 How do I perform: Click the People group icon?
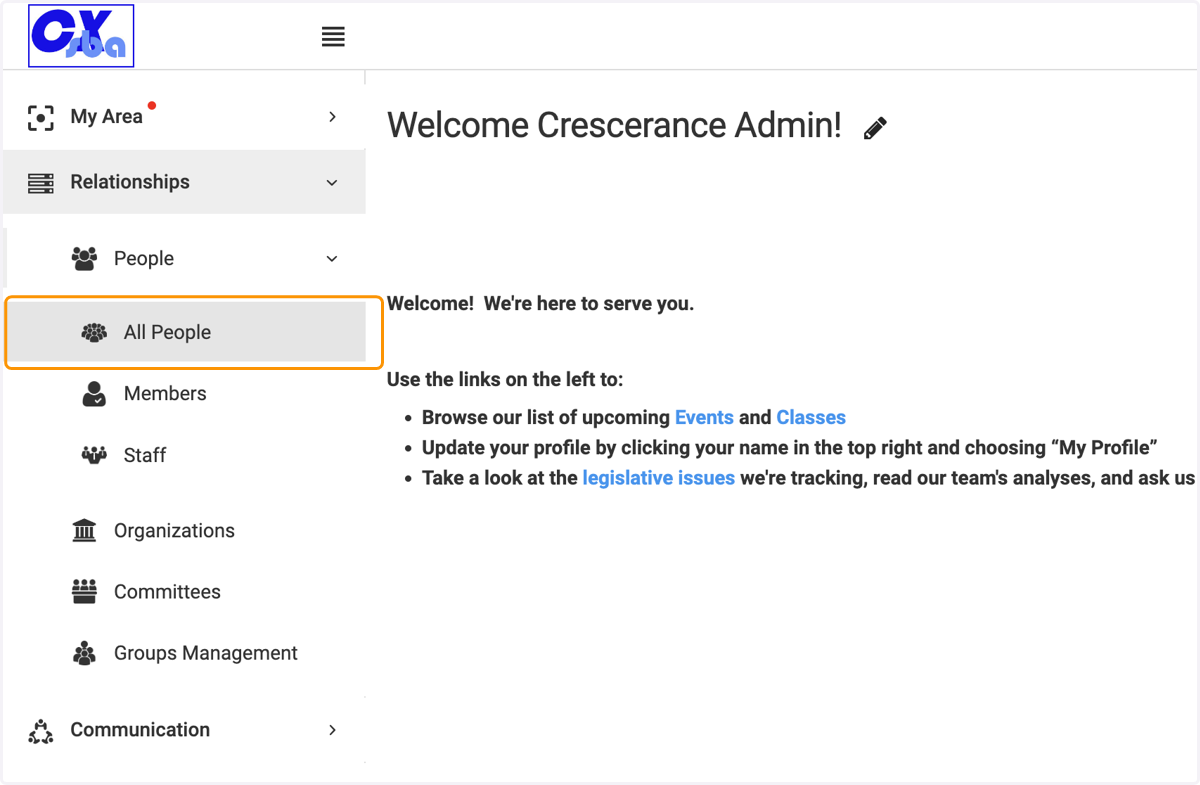pos(84,259)
